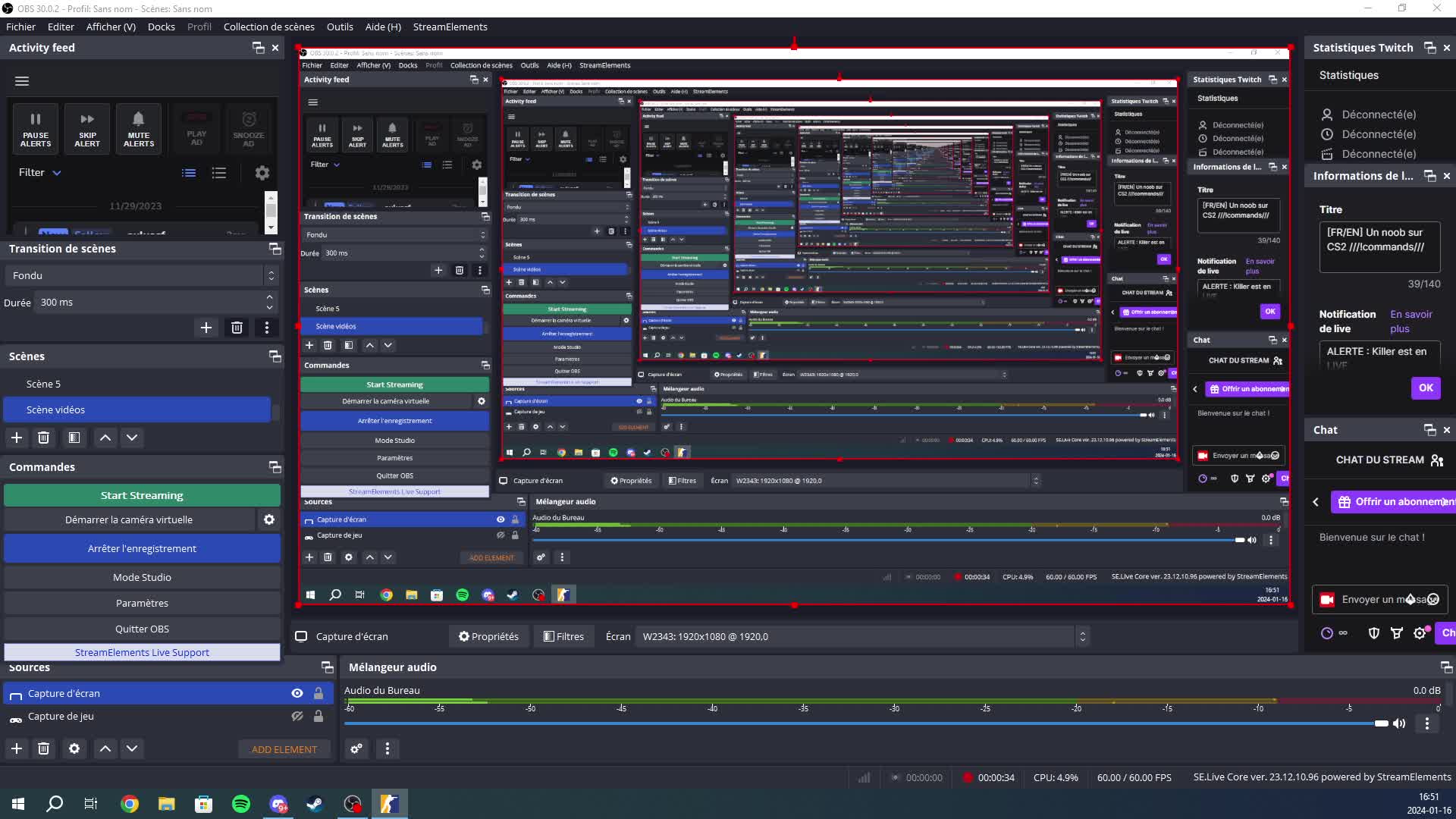Remove selected scene with trash icon
The image size is (1456, 819).
pyautogui.click(x=44, y=438)
